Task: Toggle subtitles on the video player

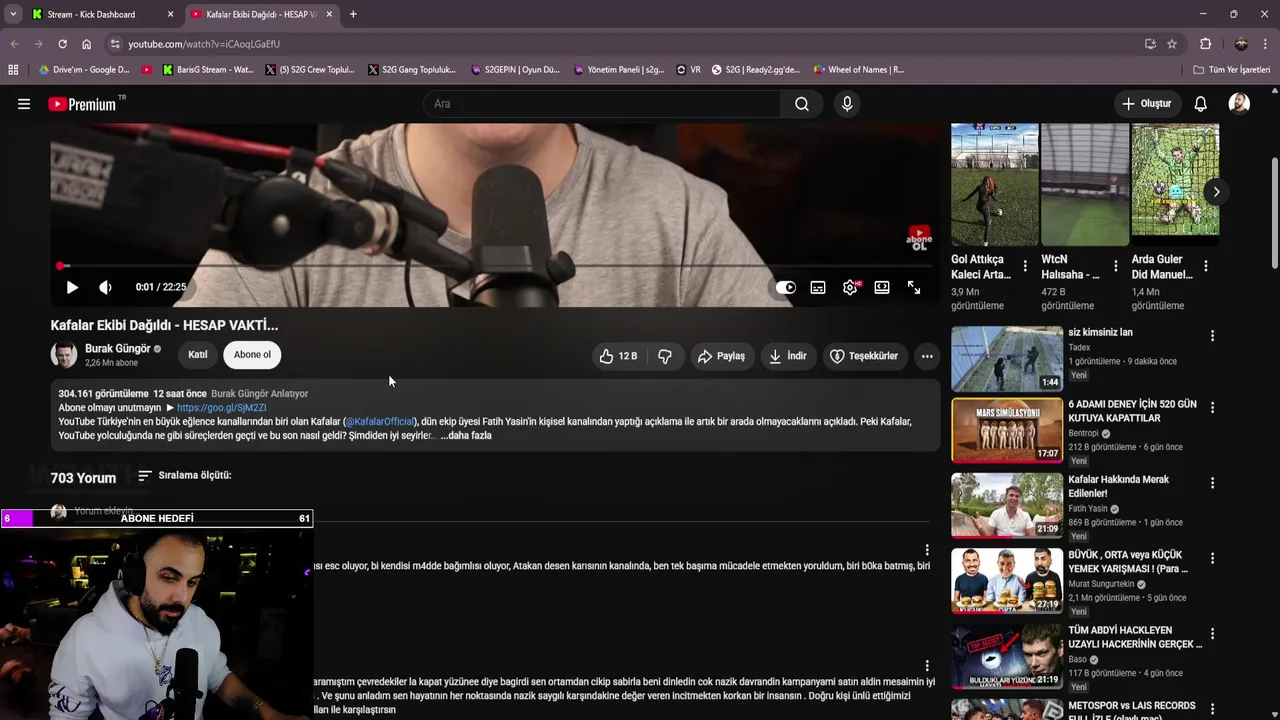Action: (x=818, y=287)
